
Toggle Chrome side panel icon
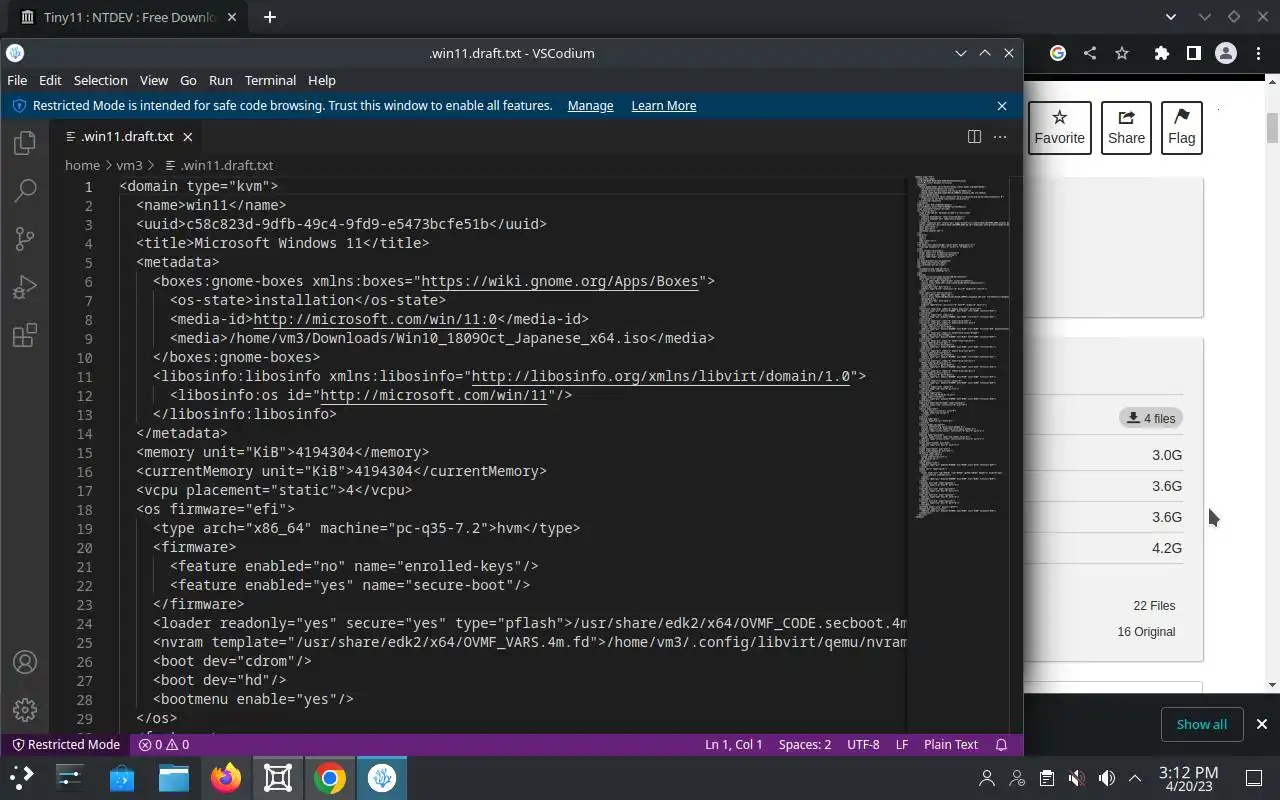pyautogui.click(x=1193, y=53)
